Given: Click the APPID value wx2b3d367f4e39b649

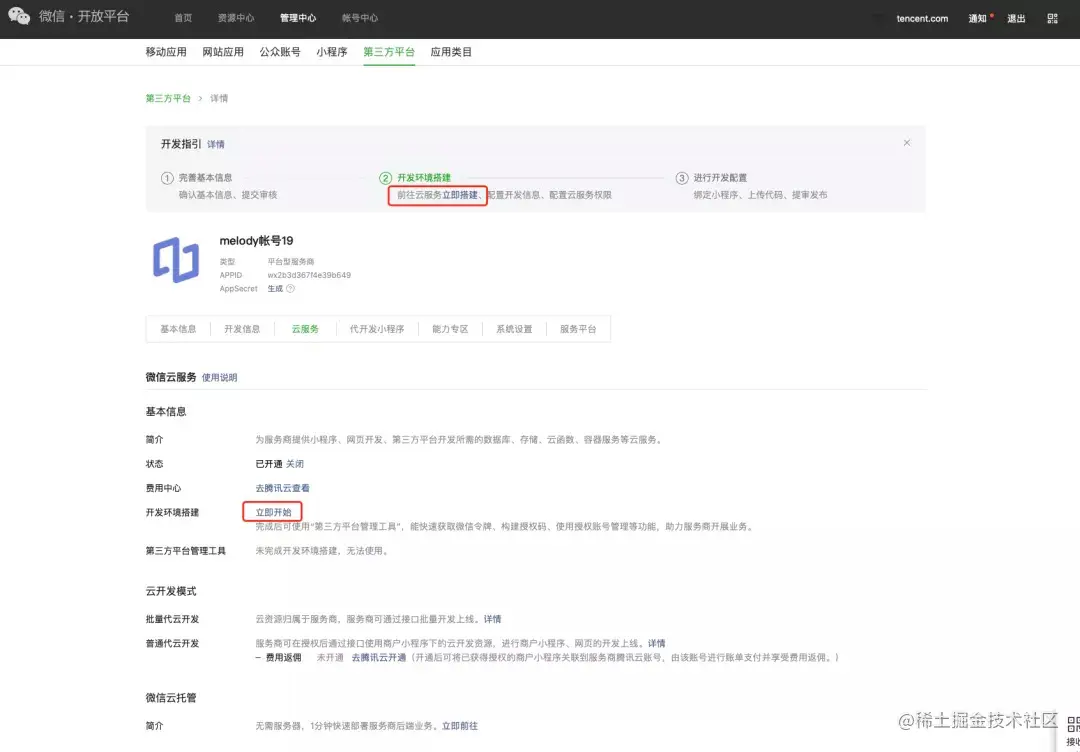Looking at the screenshot, I should [309, 275].
